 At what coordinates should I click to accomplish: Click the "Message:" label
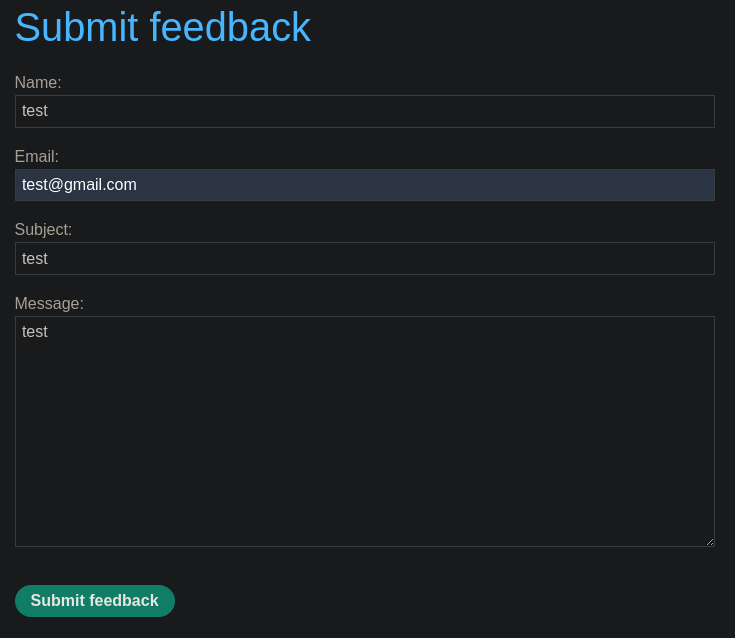(49, 303)
